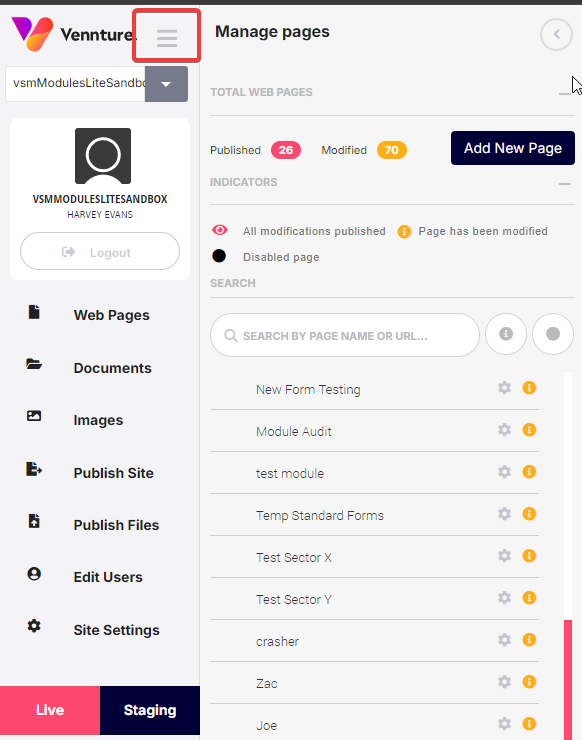
Task: Open settings gear for Test Sector X
Action: (505, 556)
